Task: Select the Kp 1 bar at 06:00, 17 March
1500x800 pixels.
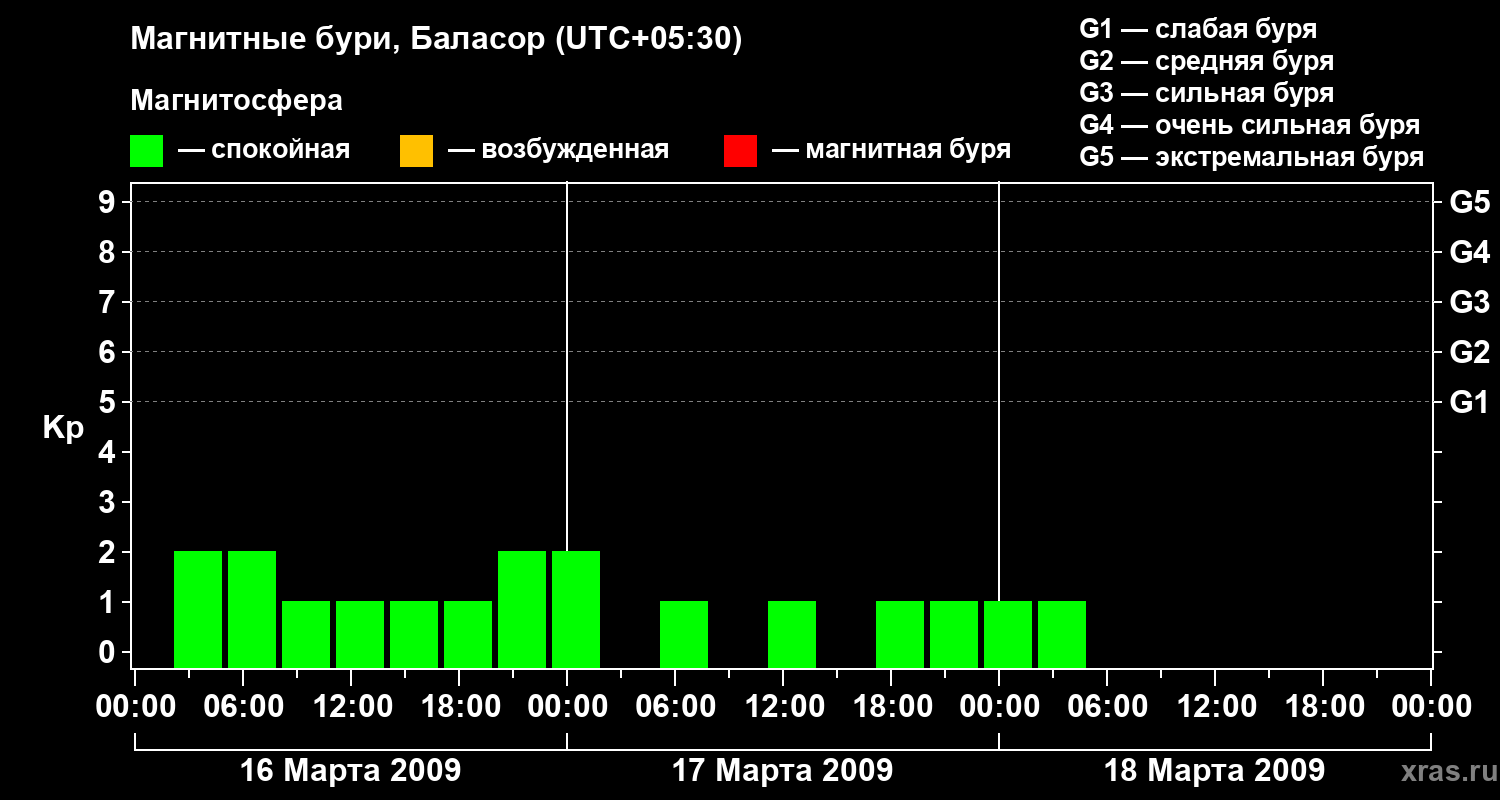Action: click(x=684, y=634)
